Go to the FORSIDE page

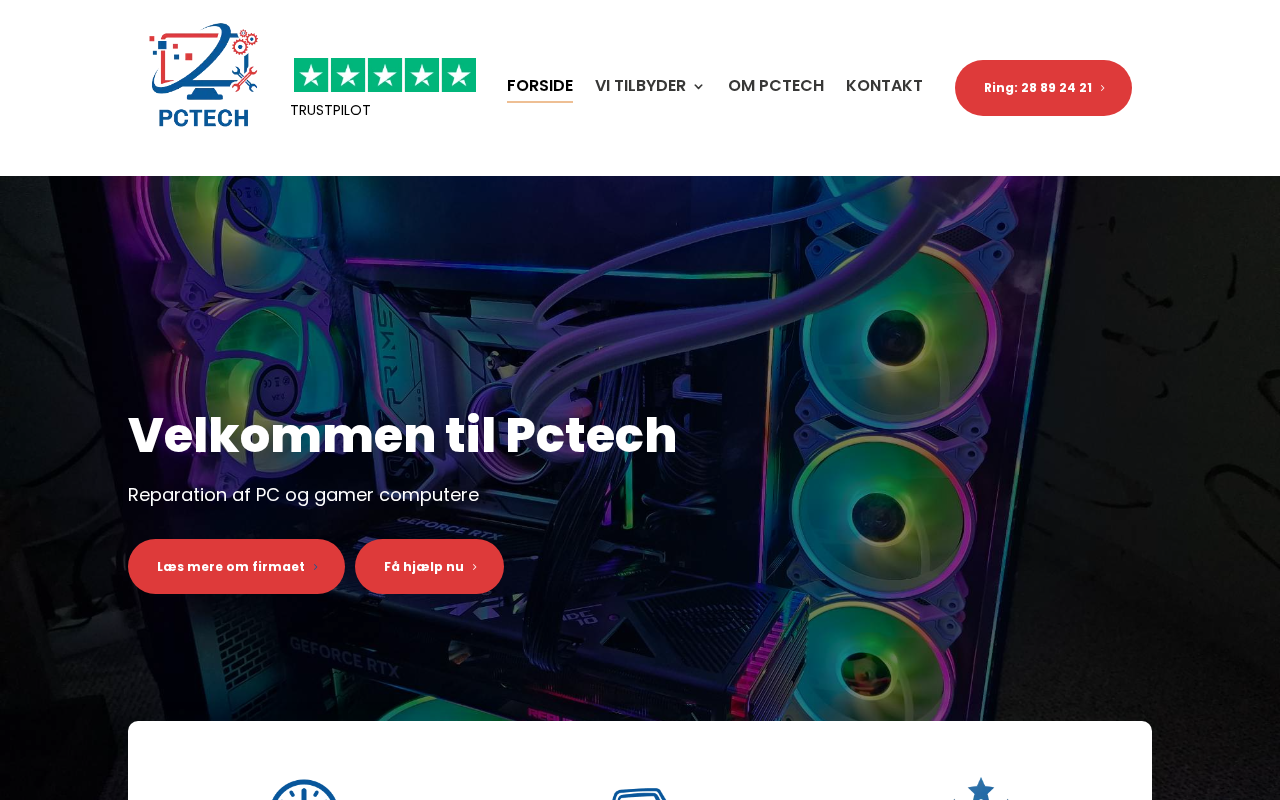pyautogui.click(x=540, y=86)
